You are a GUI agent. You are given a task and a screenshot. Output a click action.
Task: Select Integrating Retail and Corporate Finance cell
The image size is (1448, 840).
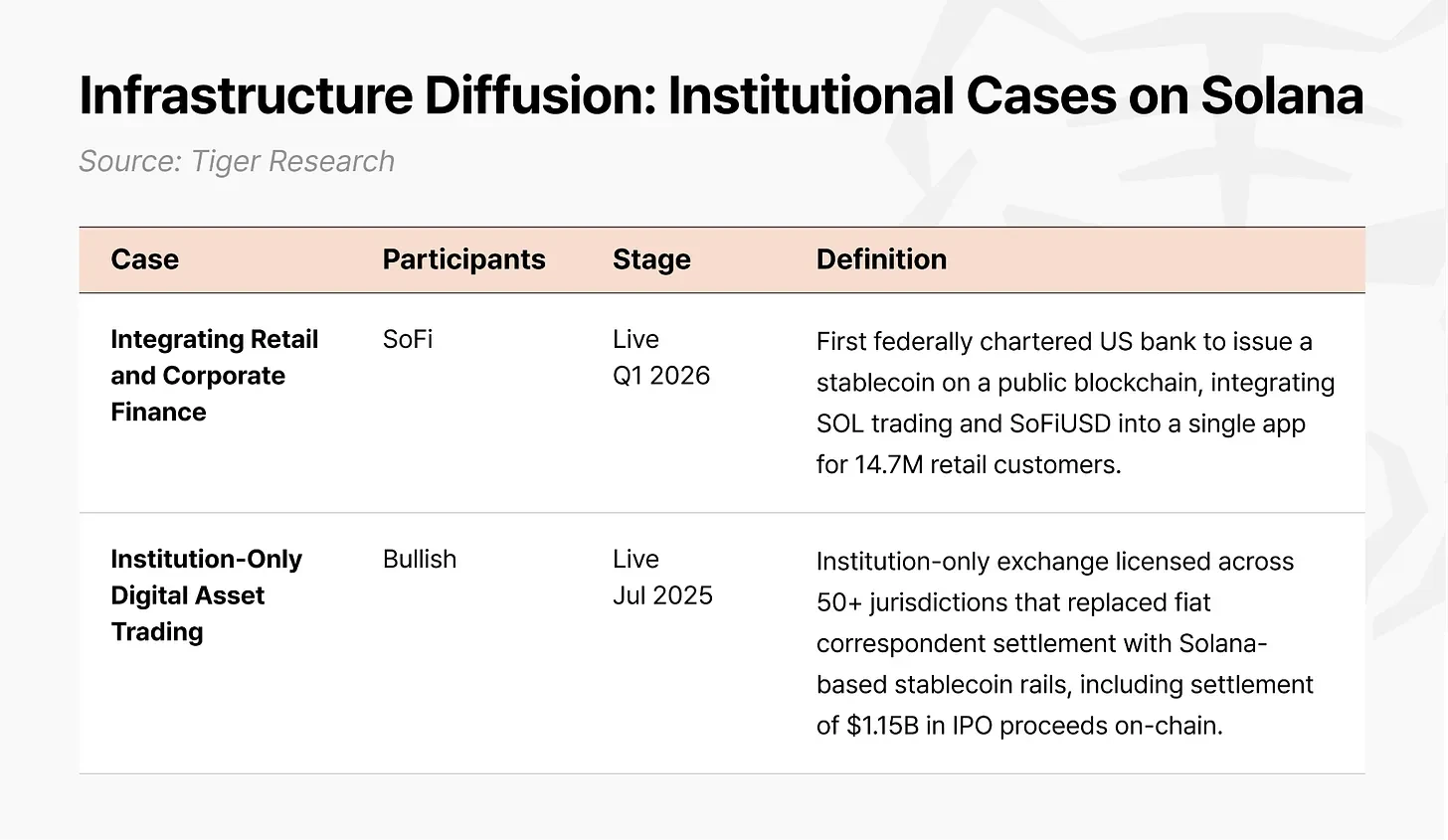[x=215, y=376]
